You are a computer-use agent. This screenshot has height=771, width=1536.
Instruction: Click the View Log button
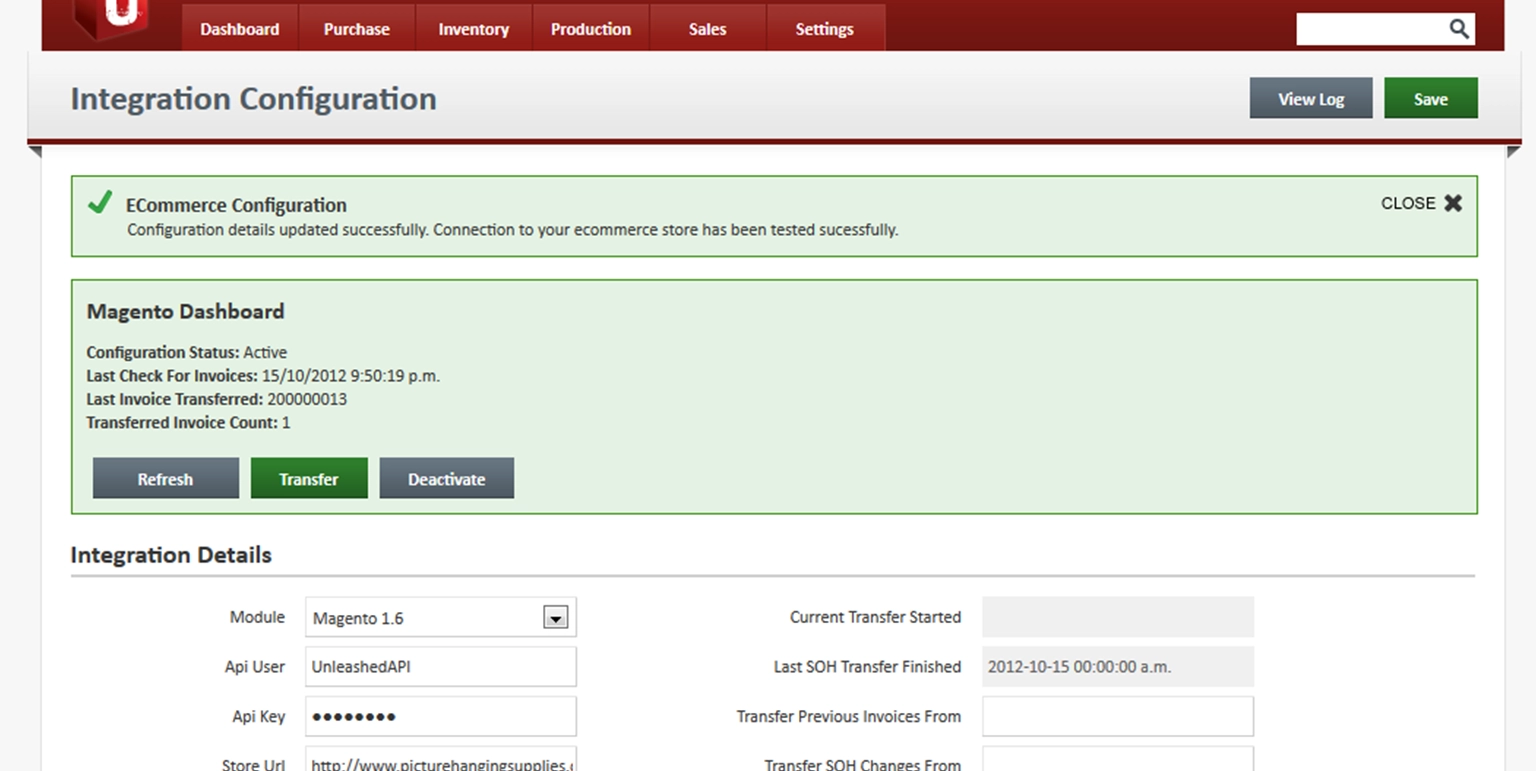coord(1311,99)
